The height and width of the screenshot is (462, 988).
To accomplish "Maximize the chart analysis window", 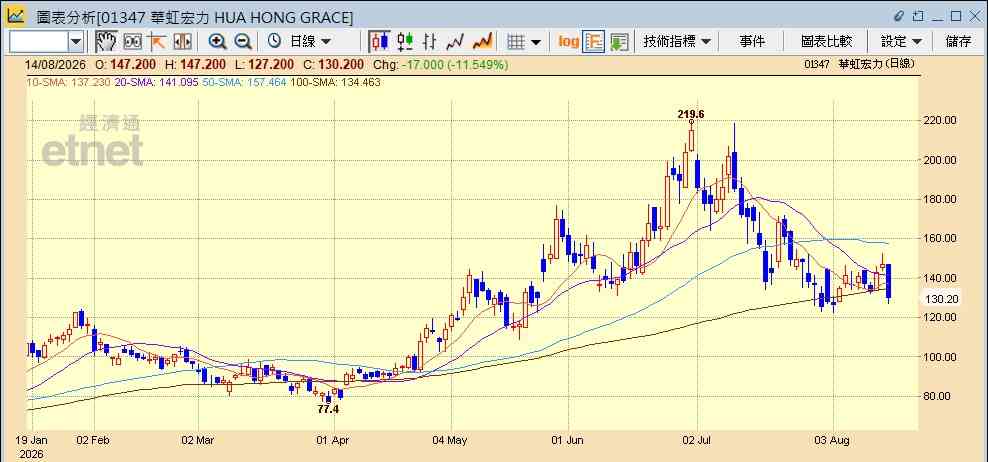I will pyautogui.click(x=956, y=16).
